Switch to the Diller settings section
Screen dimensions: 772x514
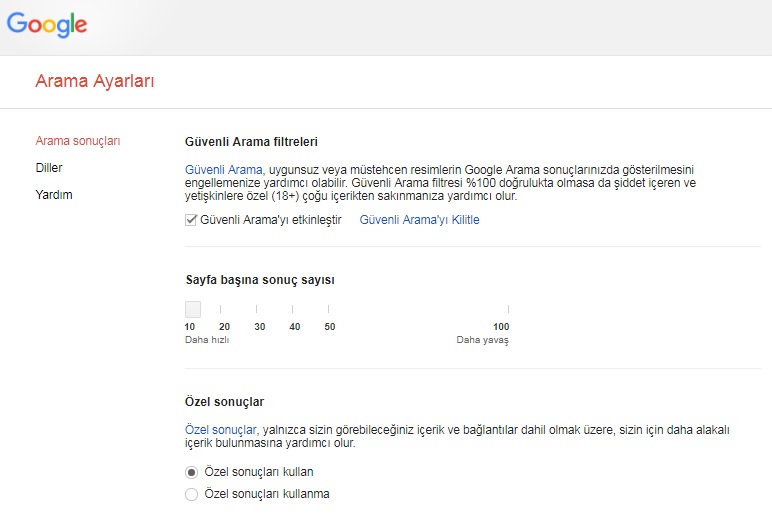point(49,168)
